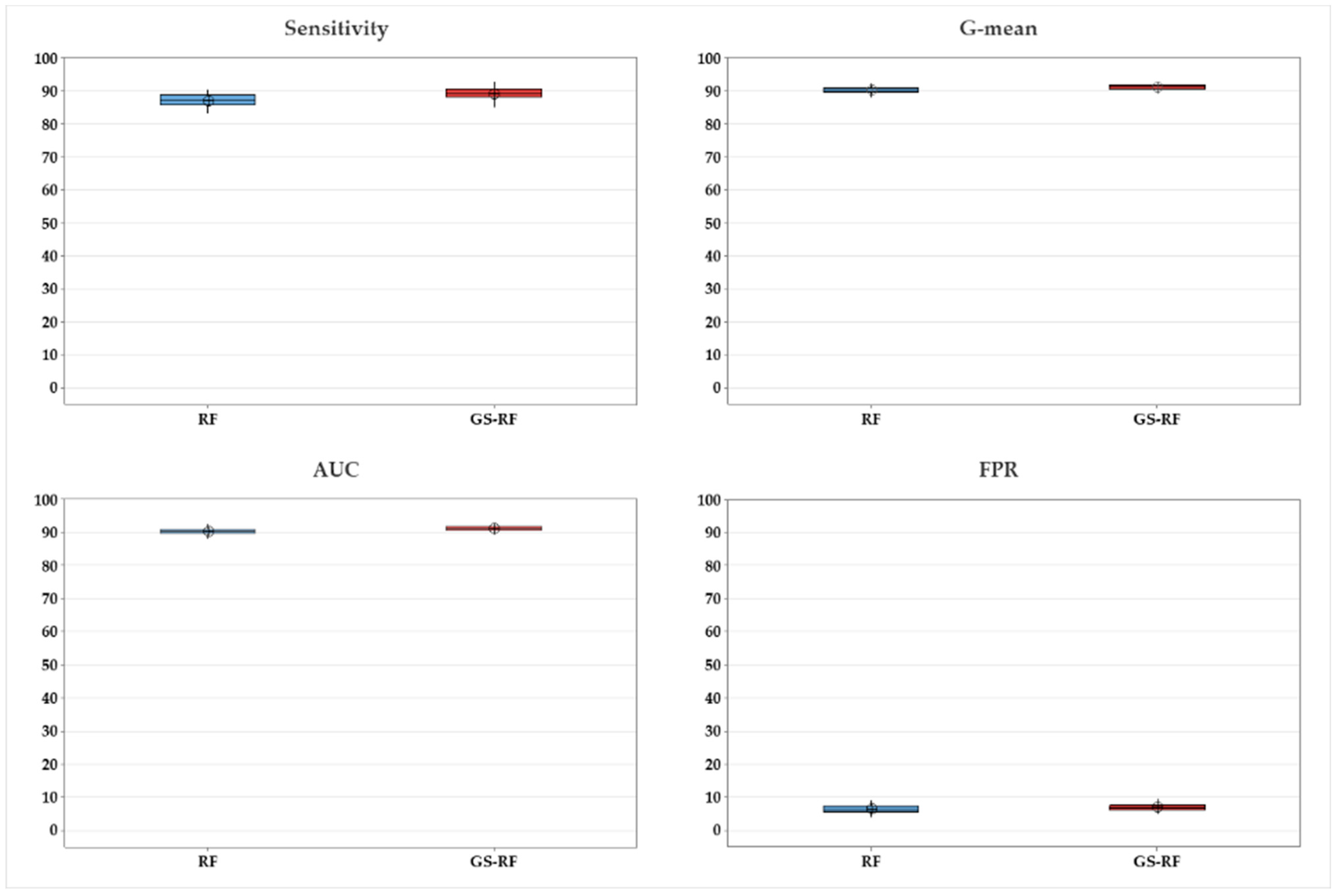Click the Sensitivity chart title
Viewport: 1337px width, 896px height.
(336, 28)
